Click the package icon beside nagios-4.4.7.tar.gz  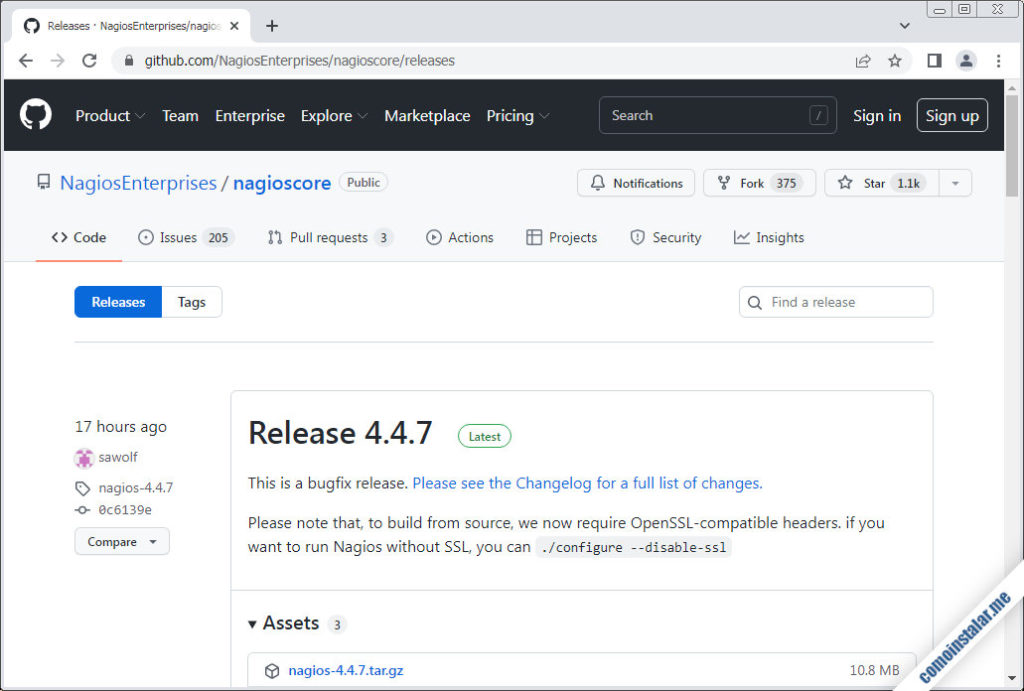pyautogui.click(x=271, y=670)
